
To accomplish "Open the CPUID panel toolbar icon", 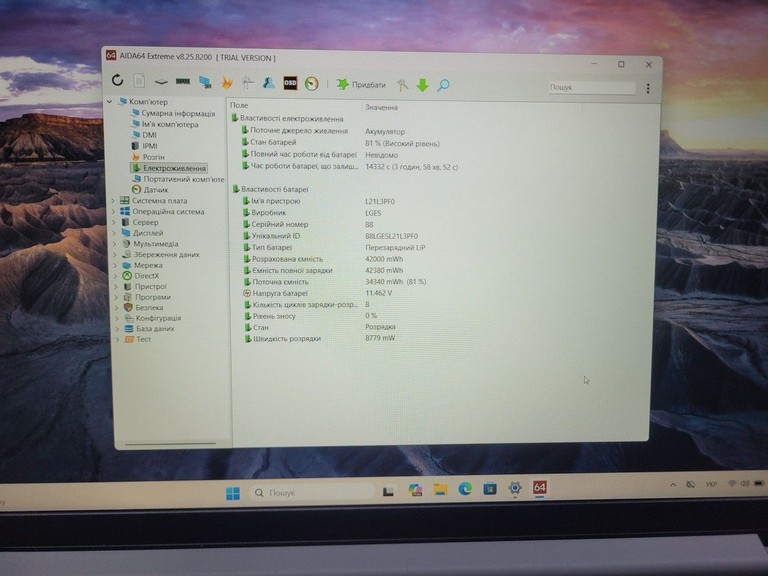I will pyautogui.click(x=248, y=83).
